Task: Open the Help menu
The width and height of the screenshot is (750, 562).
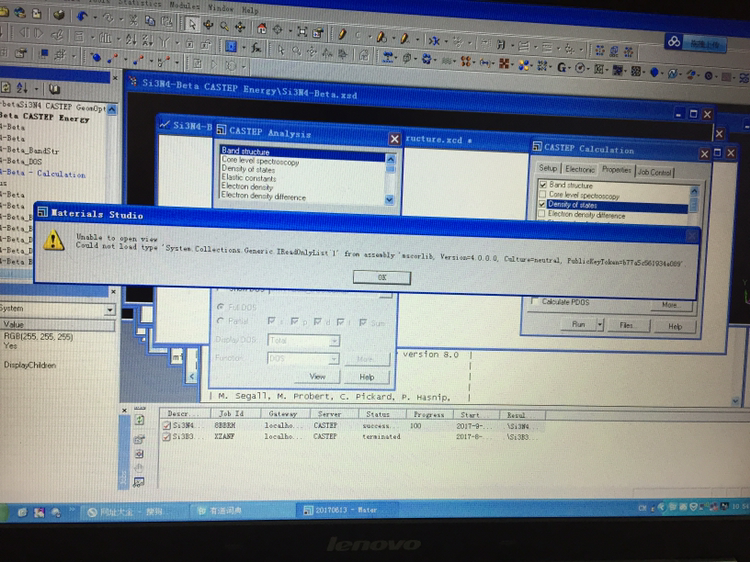Action: point(250,10)
